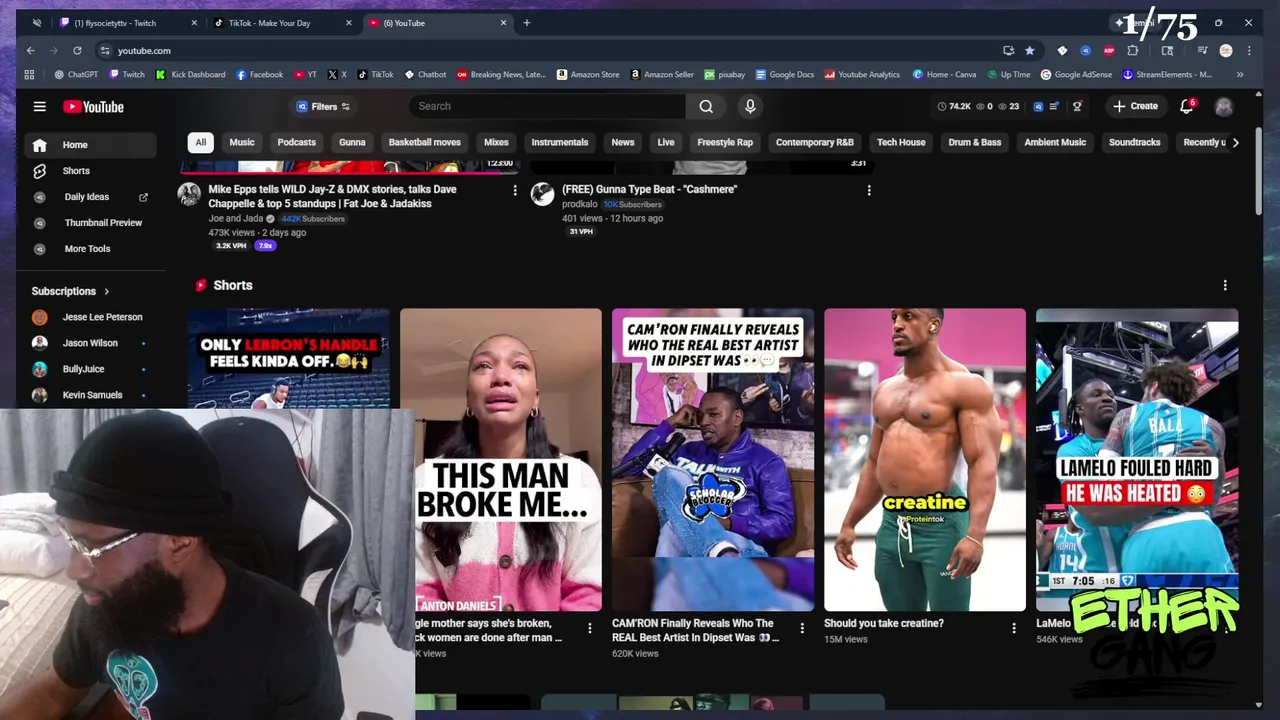Image resolution: width=1280 pixels, height=720 pixels.
Task: Open the Gunna Type Beat Cashmere title
Action: 650,189
